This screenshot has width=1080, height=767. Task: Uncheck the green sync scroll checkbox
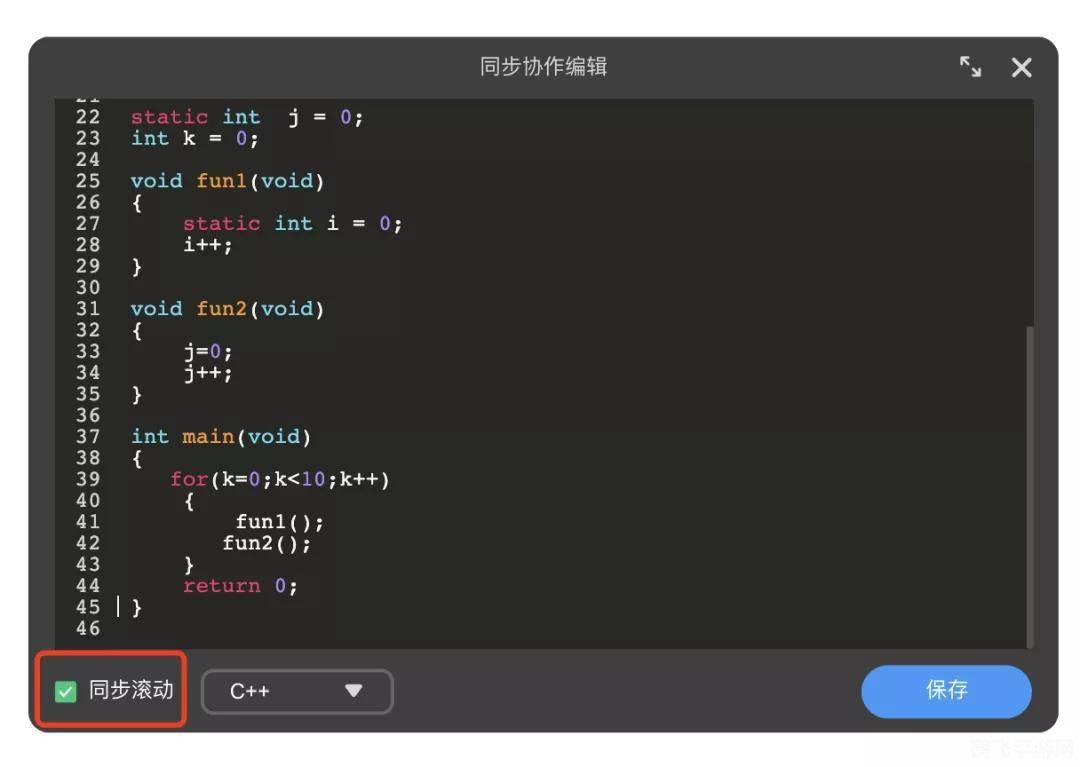point(64,690)
